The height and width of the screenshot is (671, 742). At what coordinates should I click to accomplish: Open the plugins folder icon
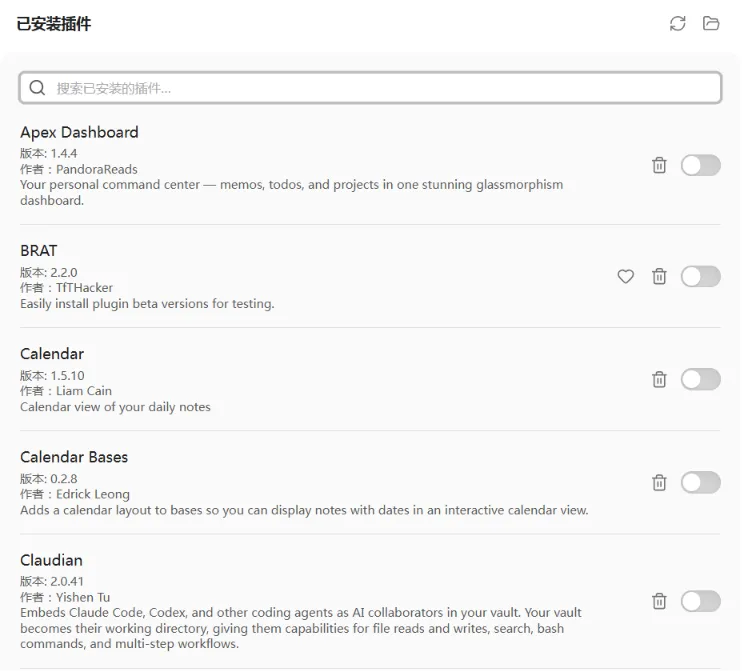pyautogui.click(x=711, y=23)
